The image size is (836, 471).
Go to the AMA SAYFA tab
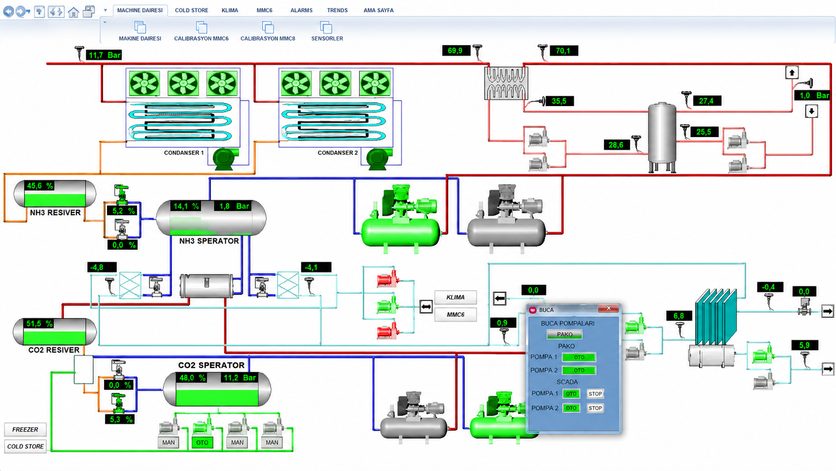pyautogui.click(x=379, y=10)
